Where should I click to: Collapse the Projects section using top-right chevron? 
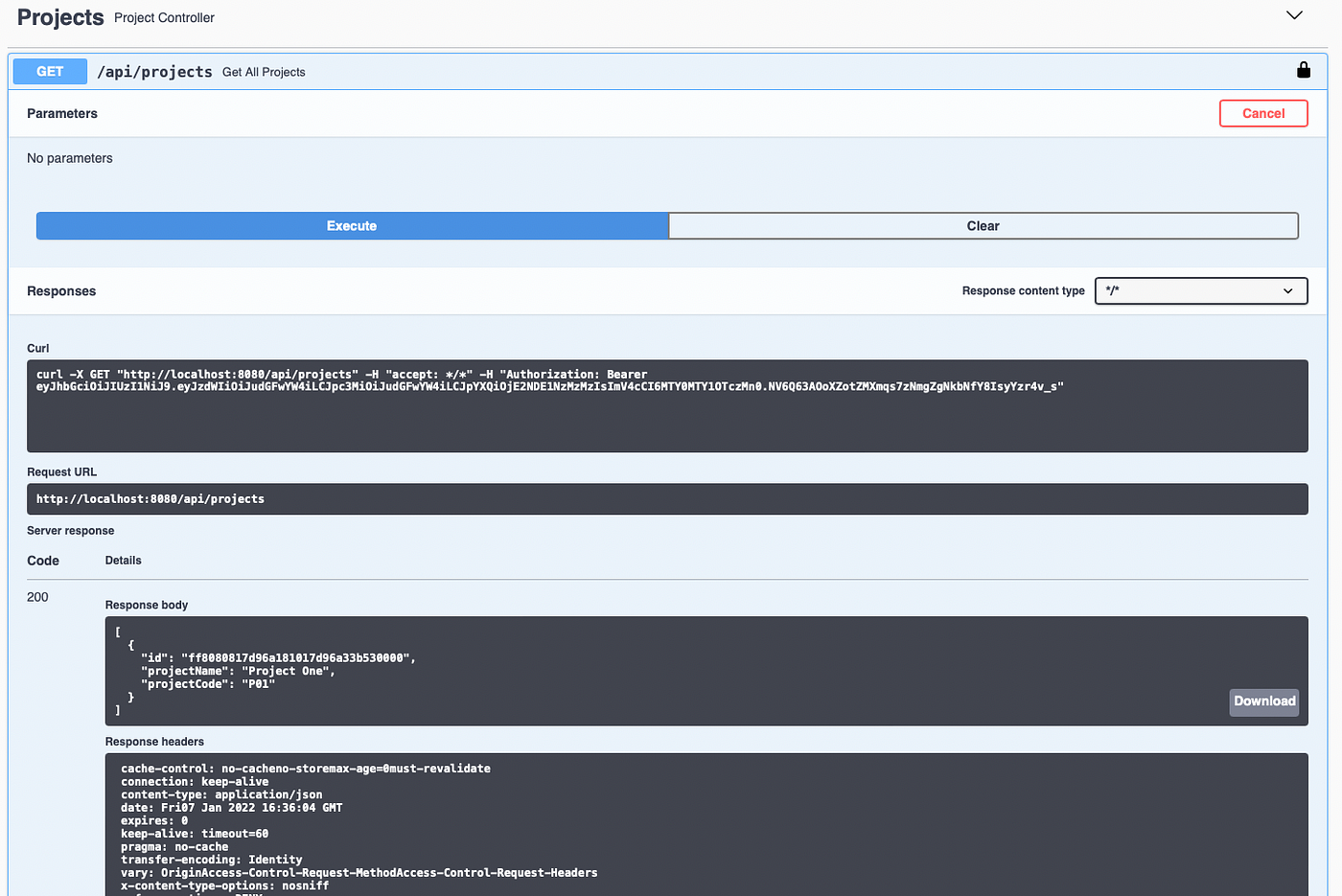[1294, 15]
